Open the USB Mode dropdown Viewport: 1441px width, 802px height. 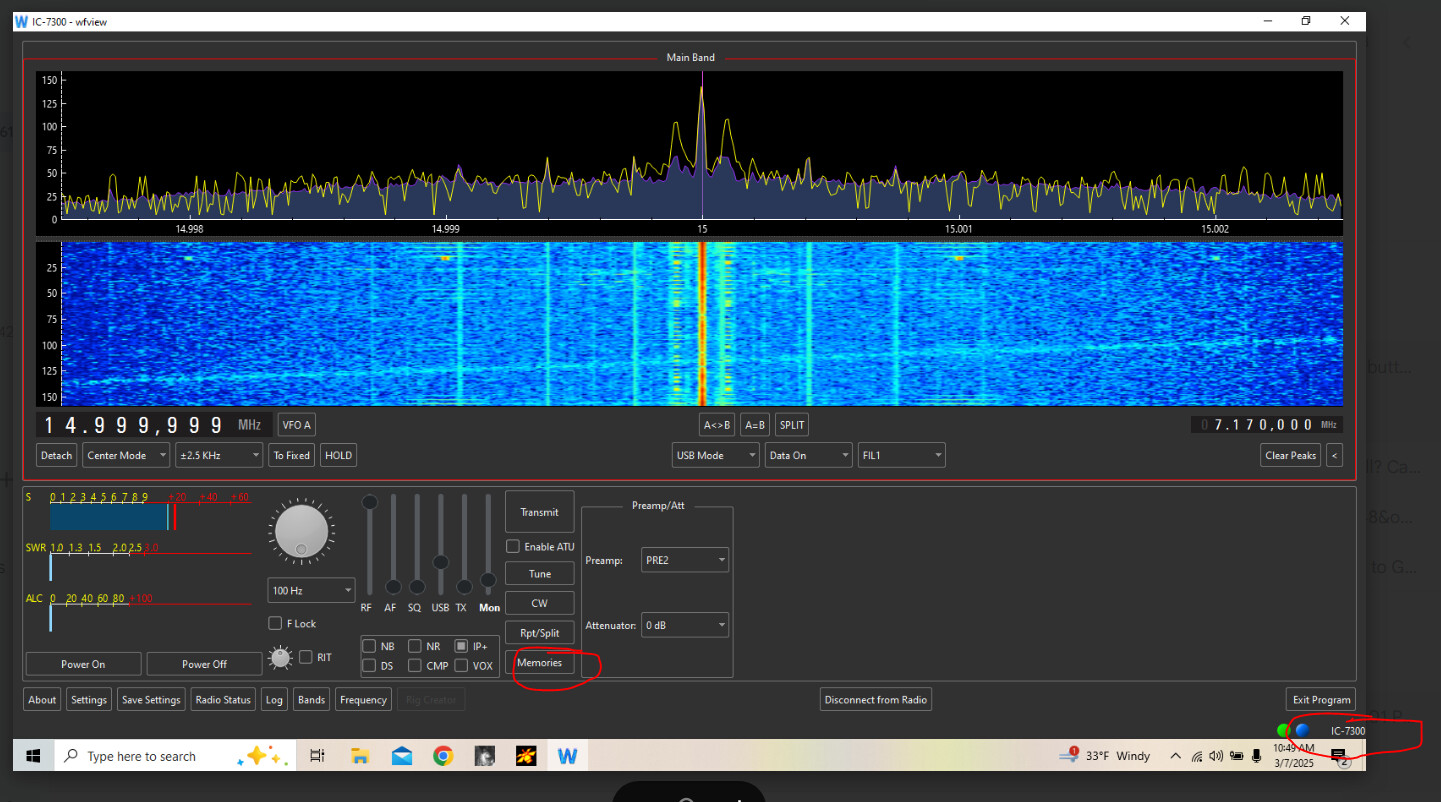click(716, 455)
